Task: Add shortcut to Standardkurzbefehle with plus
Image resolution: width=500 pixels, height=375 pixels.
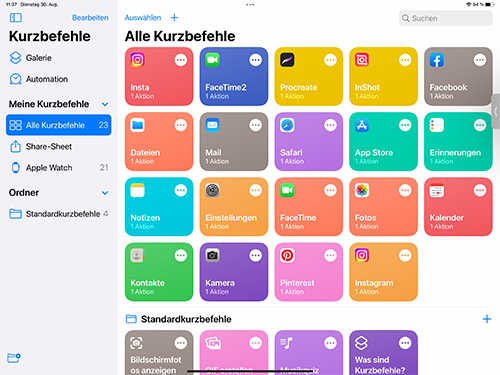Action: tap(487, 319)
